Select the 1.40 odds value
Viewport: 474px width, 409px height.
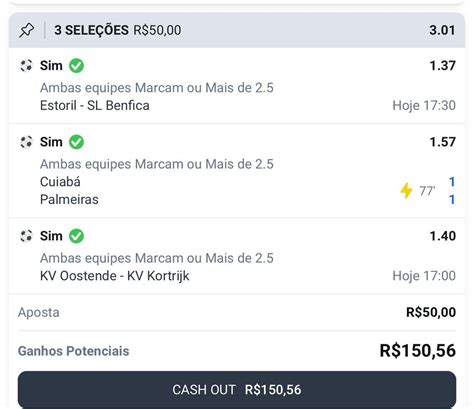tap(442, 236)
